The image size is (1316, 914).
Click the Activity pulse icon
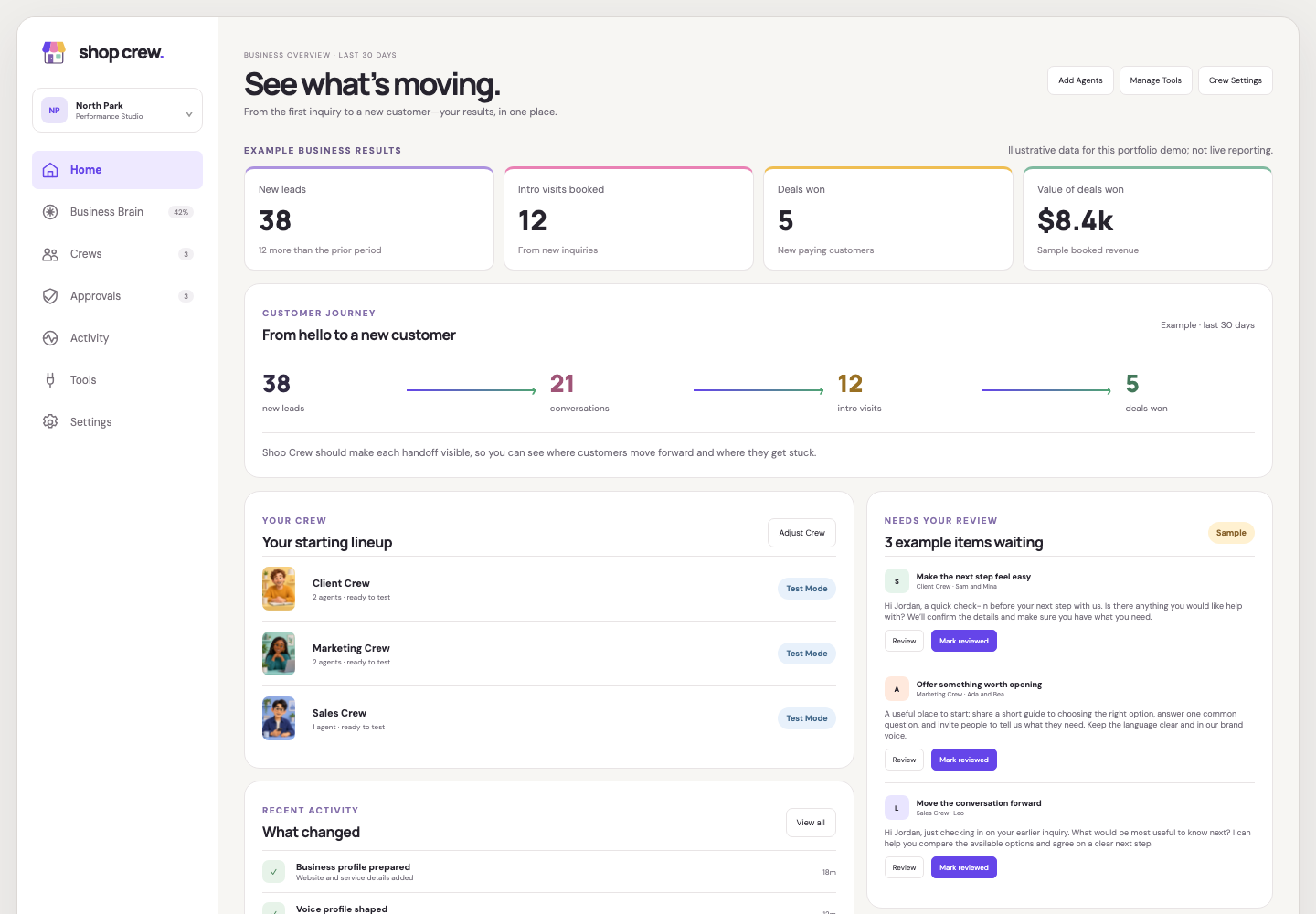point(50,338)
